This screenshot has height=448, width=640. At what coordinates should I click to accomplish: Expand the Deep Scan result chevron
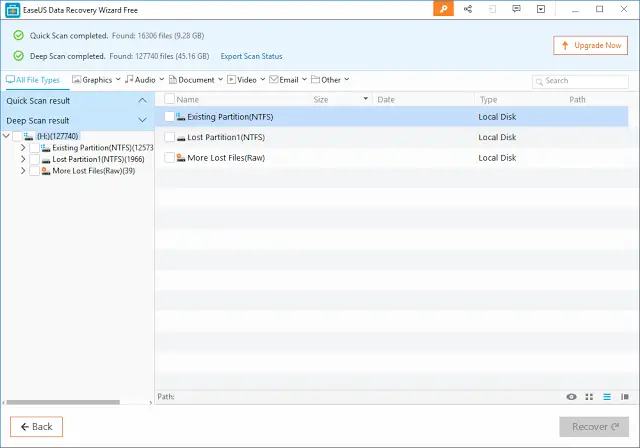pyautogui.click(x=142, y=120)
